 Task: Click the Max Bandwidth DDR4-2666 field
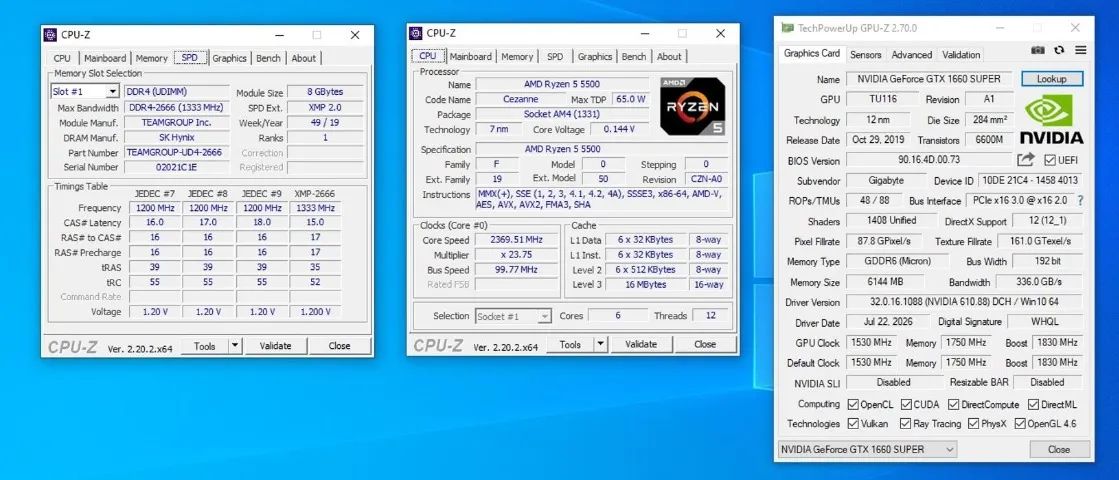point(177,108)
